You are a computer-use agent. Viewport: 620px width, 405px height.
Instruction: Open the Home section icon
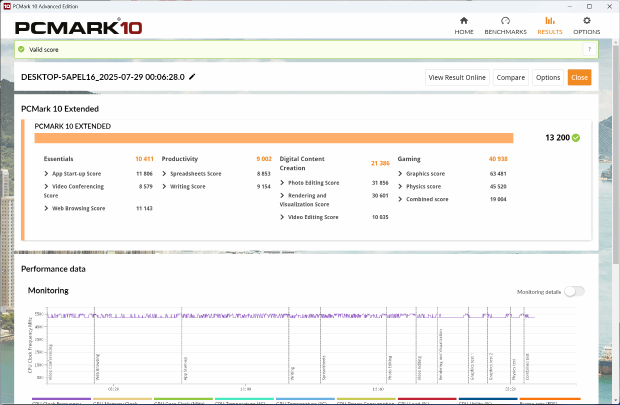(464, 21)
